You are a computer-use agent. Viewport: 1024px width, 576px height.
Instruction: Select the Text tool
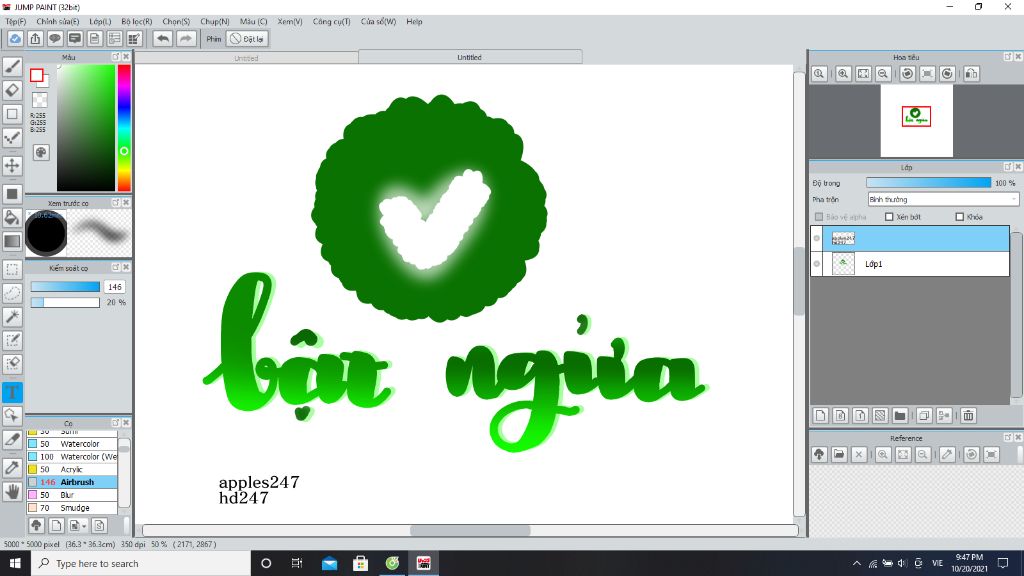click(x=12, y=392)
